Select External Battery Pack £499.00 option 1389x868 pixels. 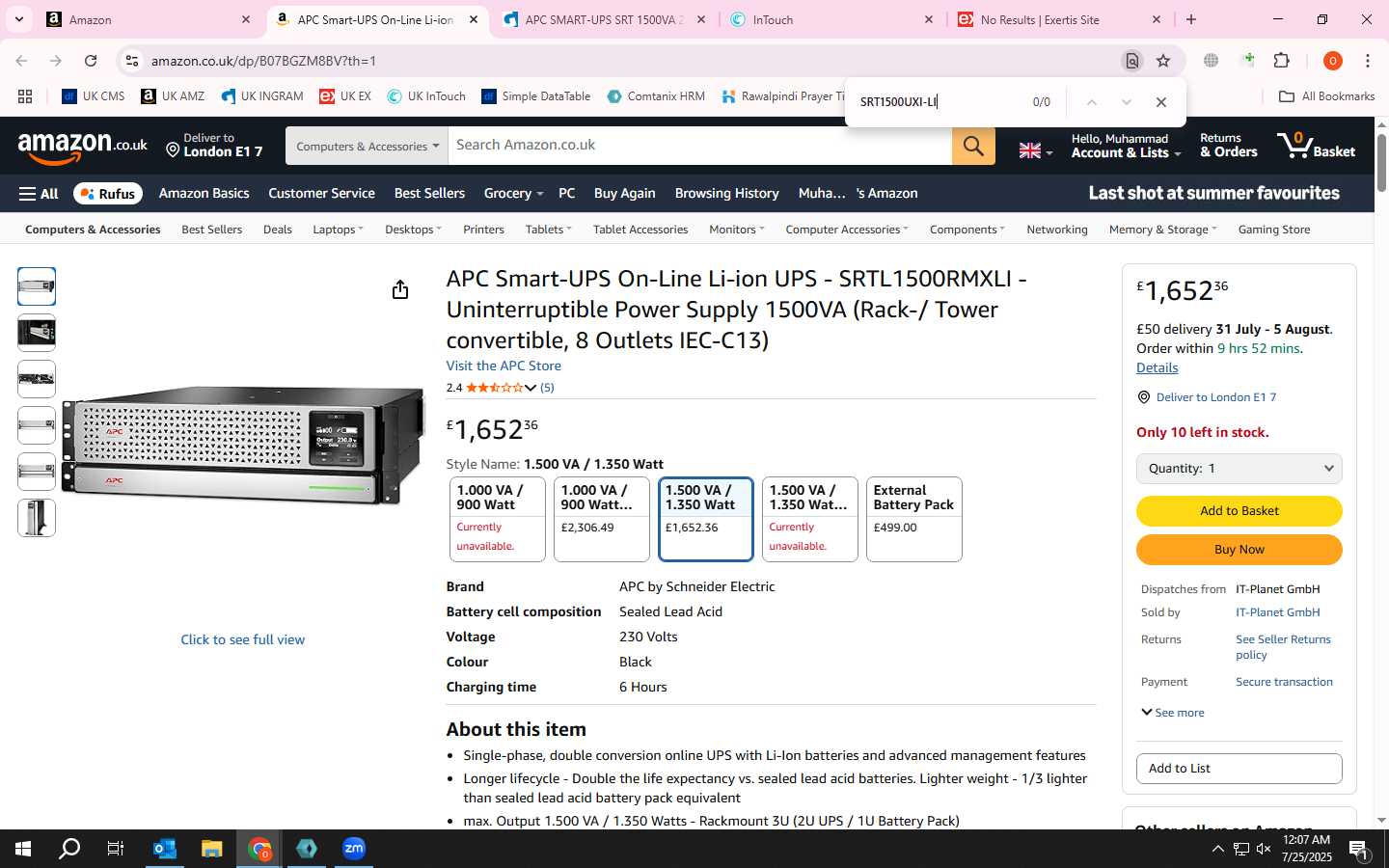click(914, 519)
